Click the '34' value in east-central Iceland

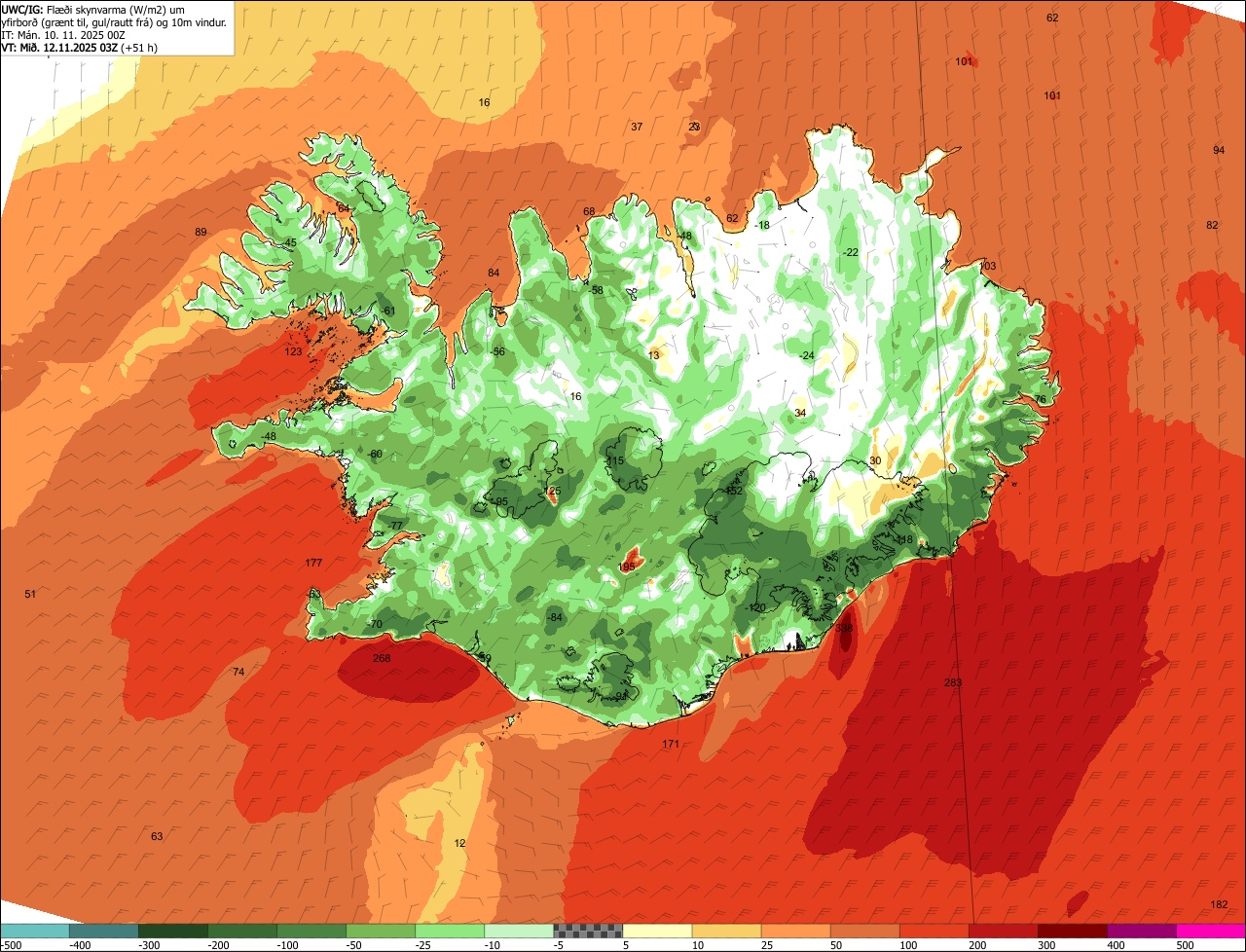click(800, 413)
